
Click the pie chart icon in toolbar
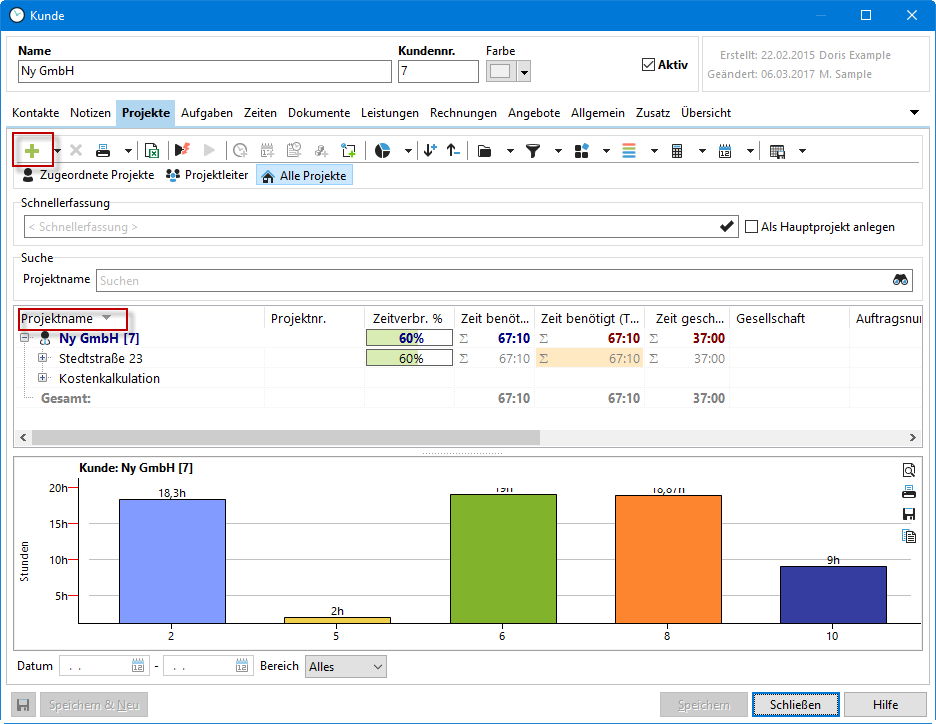click(382, 151)
